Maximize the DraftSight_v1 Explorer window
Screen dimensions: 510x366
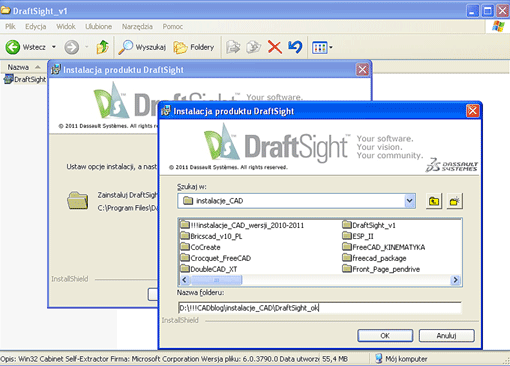(487, 11)
